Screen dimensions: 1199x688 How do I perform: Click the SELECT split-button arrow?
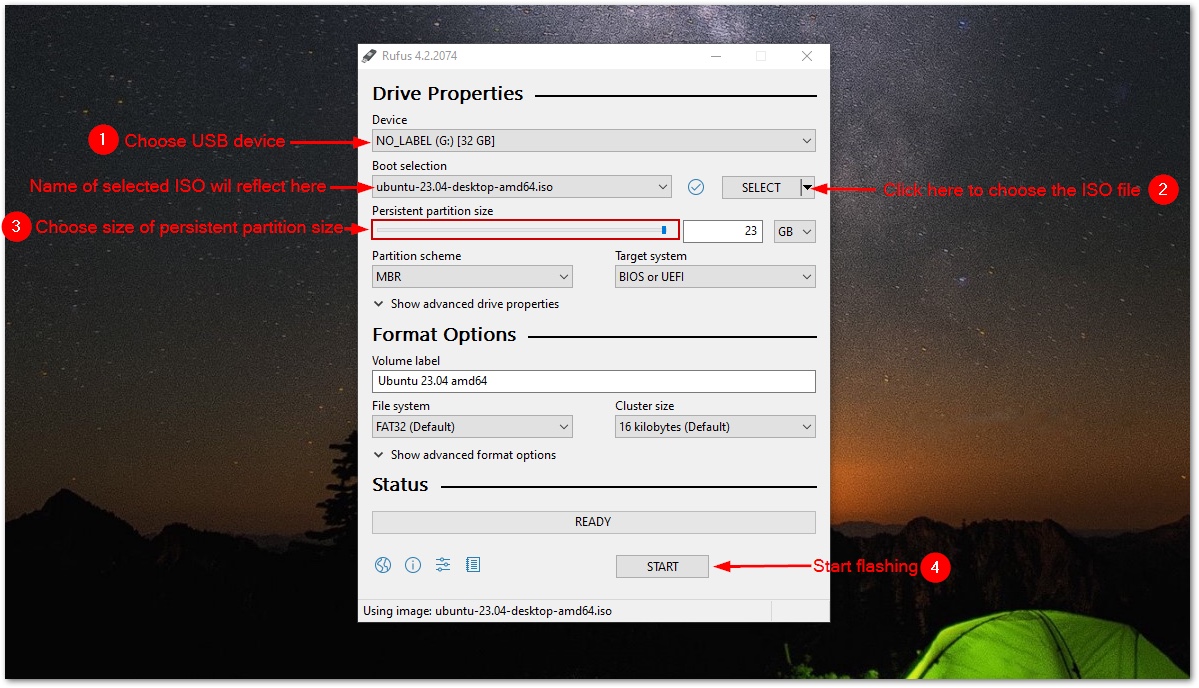(807, 187)
